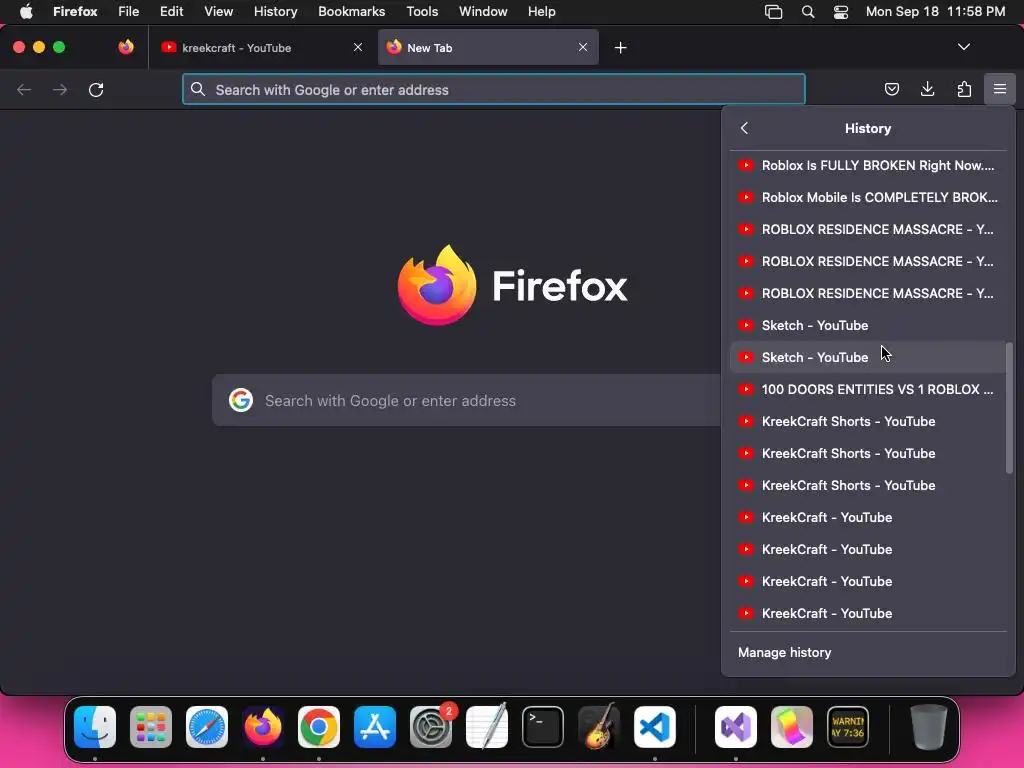Open the Extensions puzzle icon
This screenshot has width=1024, height=768.
pyautogui.click(x=964, y=89)
